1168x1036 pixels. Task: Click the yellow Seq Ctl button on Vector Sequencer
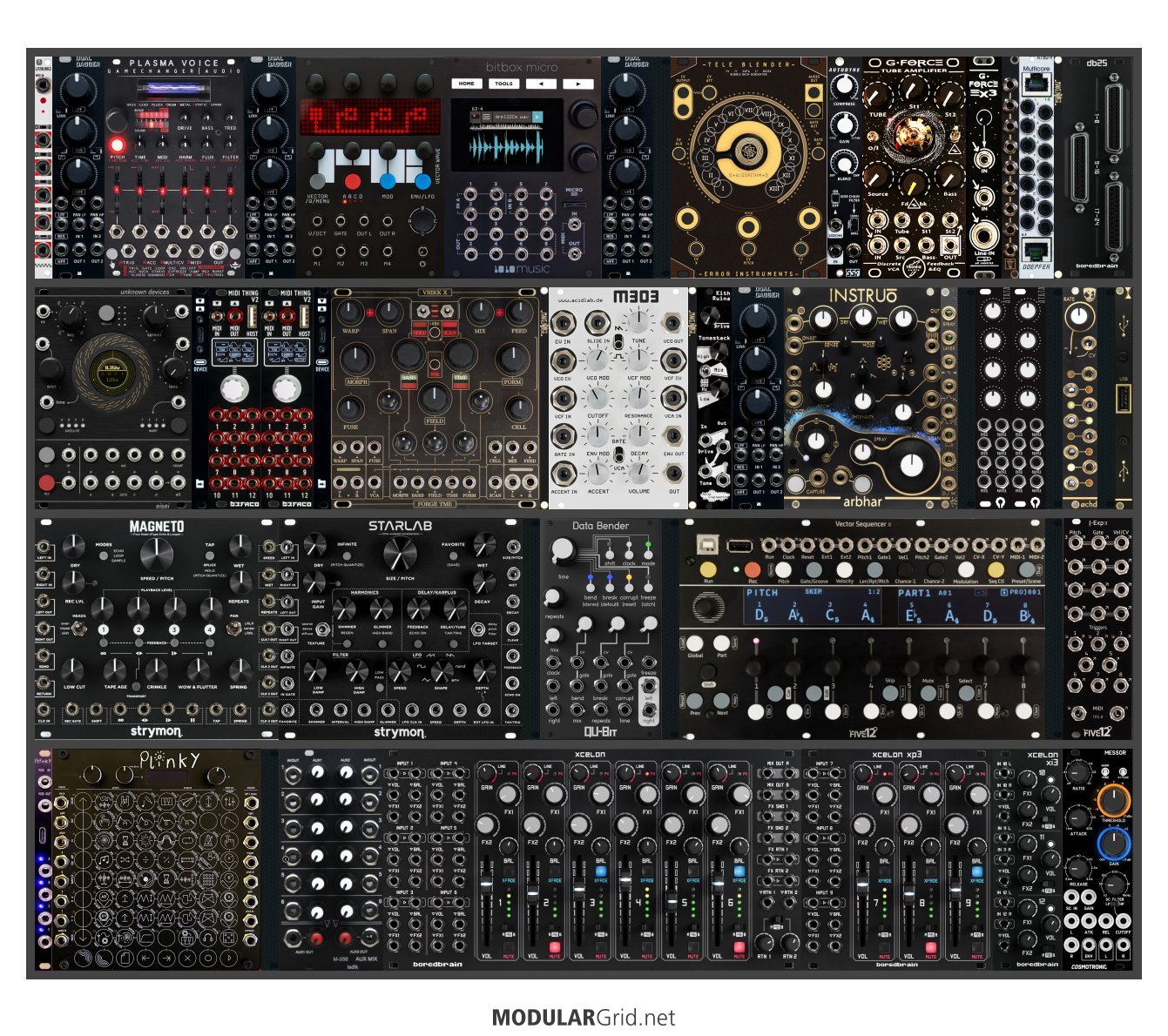[996, 570]
